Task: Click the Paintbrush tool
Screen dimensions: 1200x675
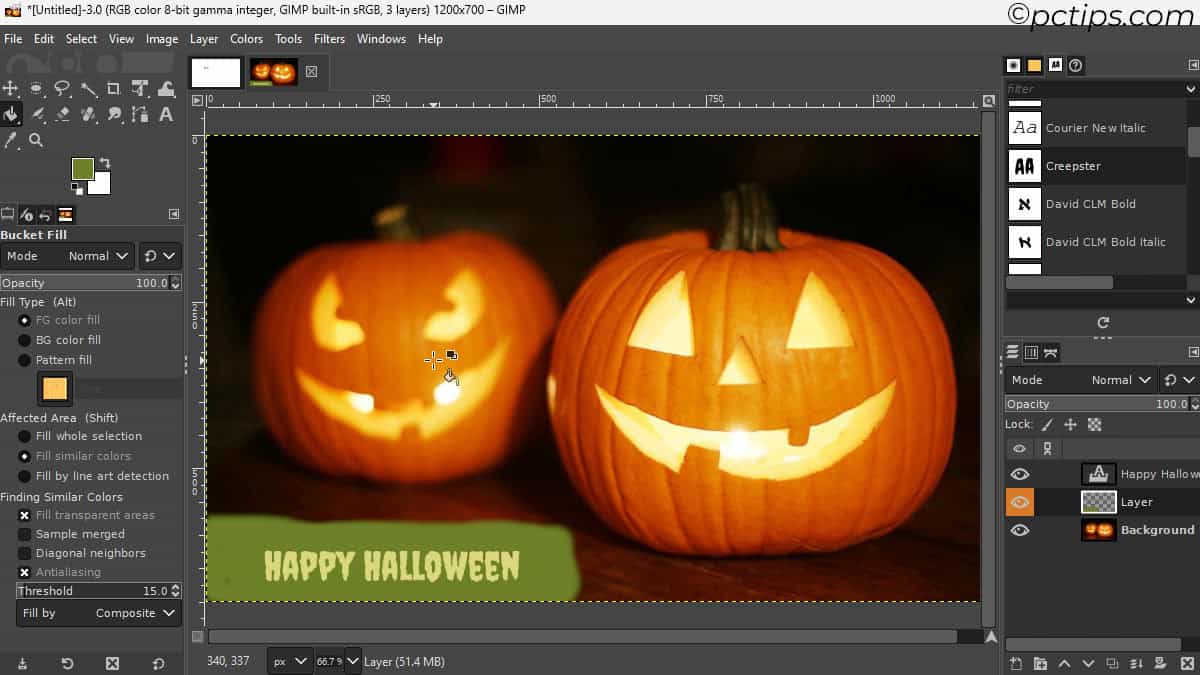Action: tap(37, 115)
